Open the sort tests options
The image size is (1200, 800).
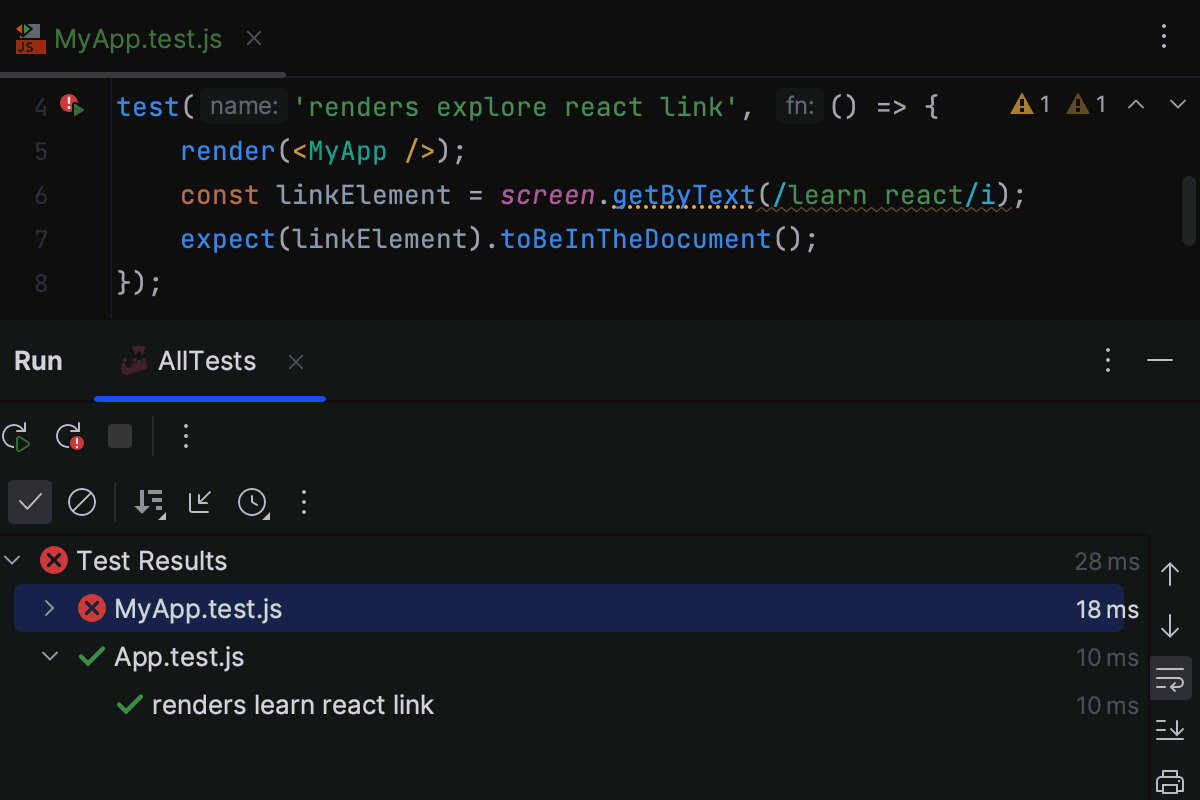pos(150,502)
